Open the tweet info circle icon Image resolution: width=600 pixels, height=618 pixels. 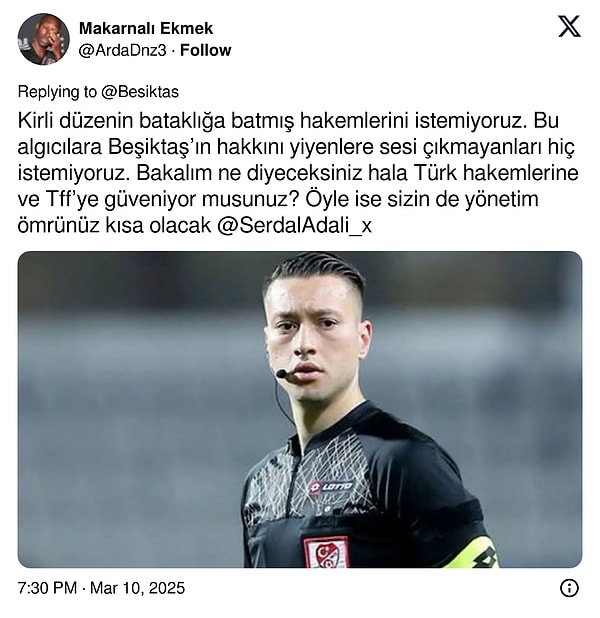pyautogui.click(x=569, y=588)
